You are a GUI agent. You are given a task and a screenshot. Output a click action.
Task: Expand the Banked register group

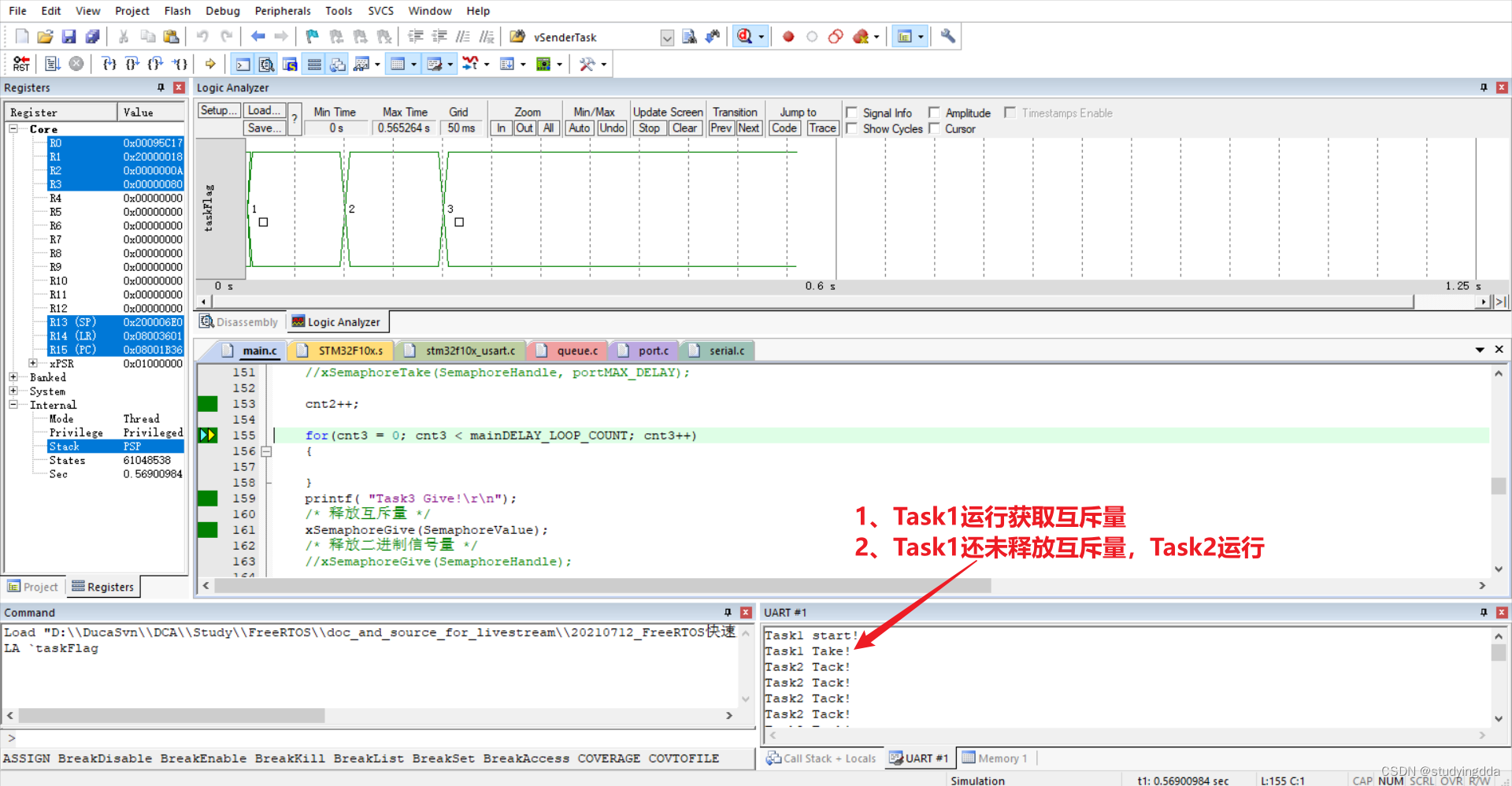[x=13, y=377]
